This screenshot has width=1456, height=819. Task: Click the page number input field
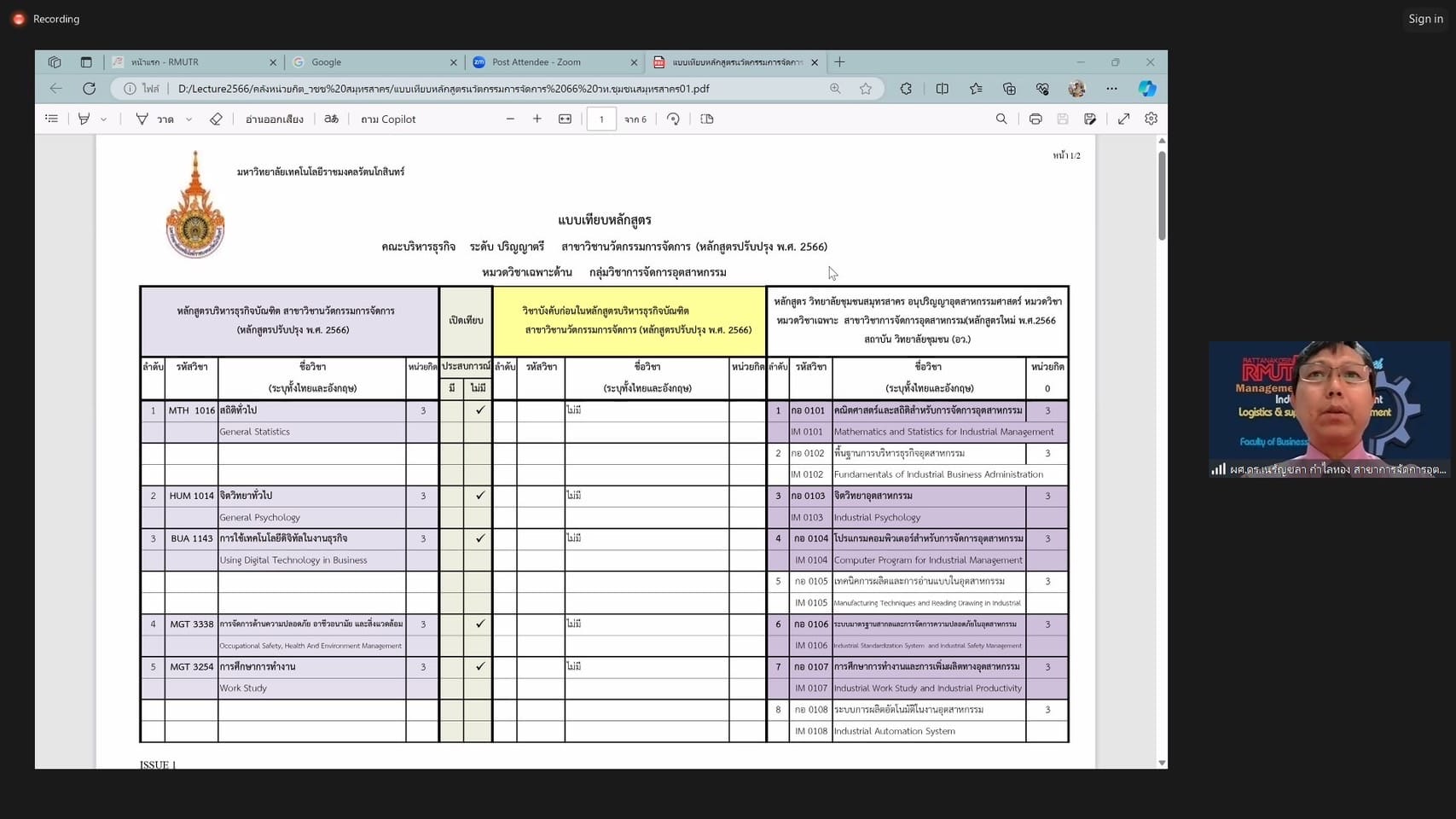coord(601,119)
